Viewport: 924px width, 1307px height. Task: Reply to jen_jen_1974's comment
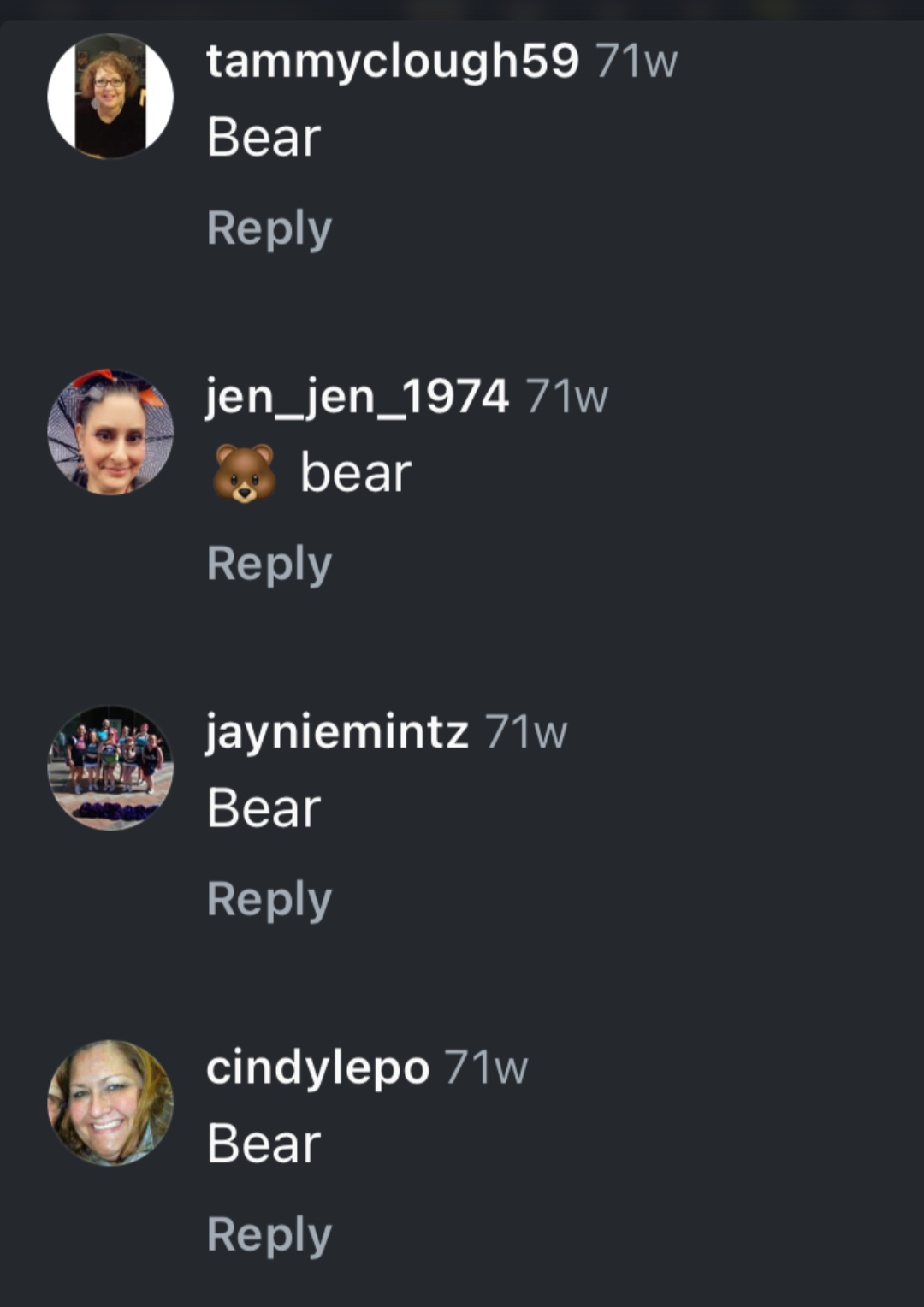click(x=269, y=564)
